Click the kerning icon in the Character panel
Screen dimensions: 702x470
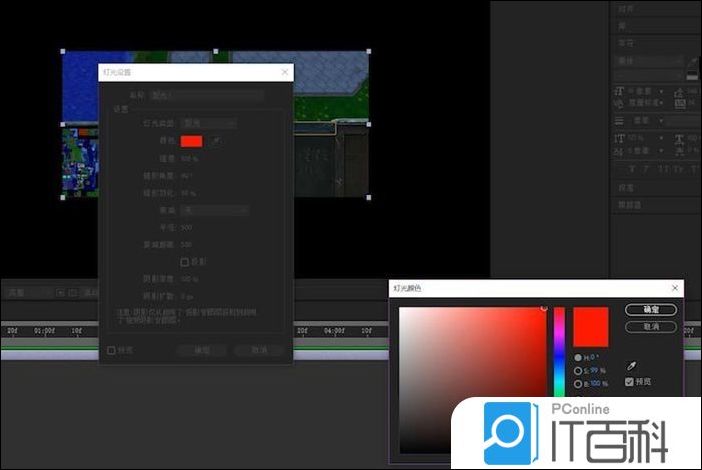[620, 103]
